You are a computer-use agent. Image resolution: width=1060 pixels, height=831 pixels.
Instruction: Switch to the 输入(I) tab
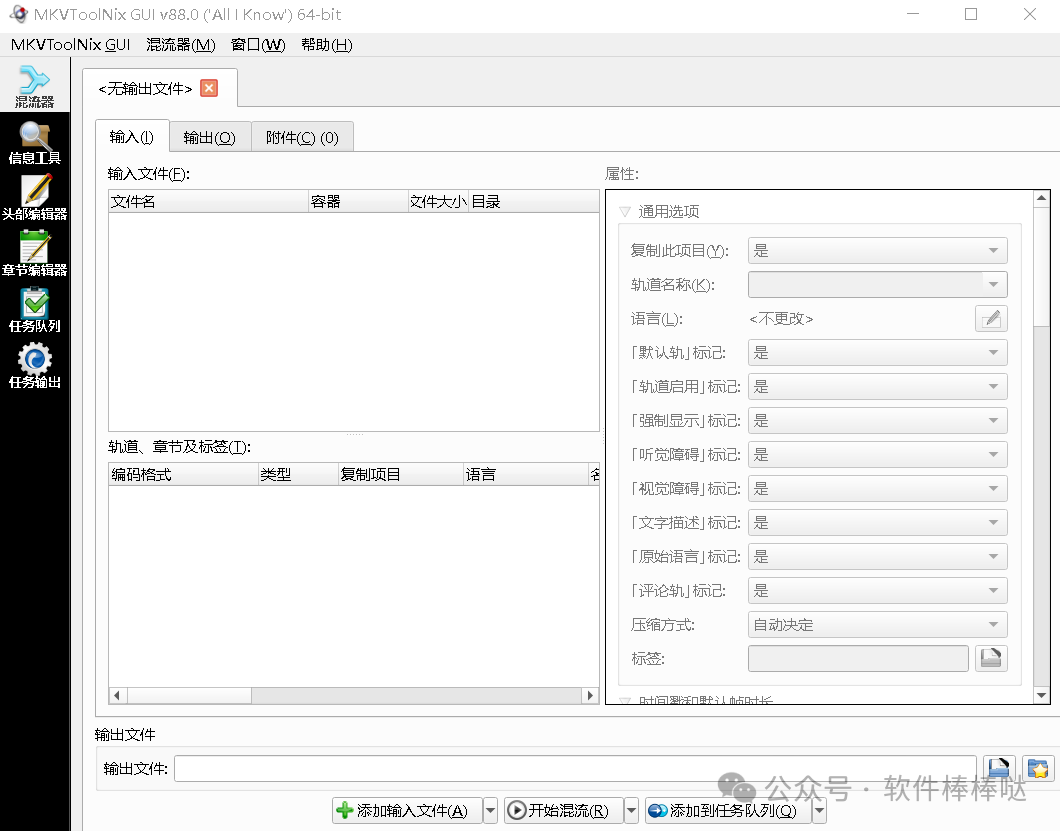[x=132, y=137]
